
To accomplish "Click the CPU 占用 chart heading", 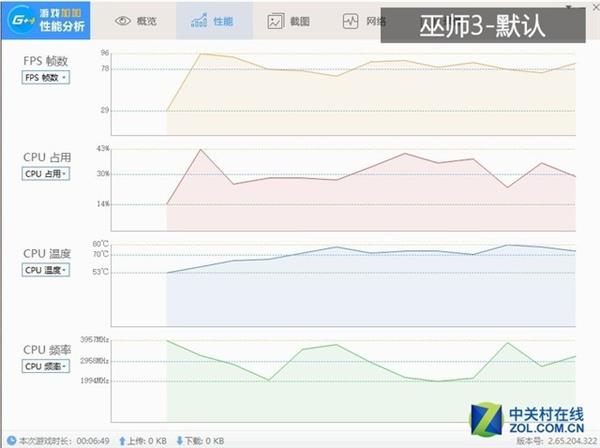I will (x=47, y=157).
